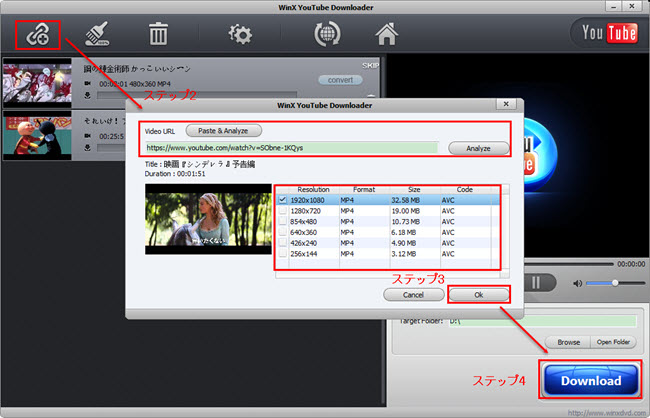This screenshot has width=650, height=418.
Task: Open Folder for downloaded files
Action: [x=614, y=342]
